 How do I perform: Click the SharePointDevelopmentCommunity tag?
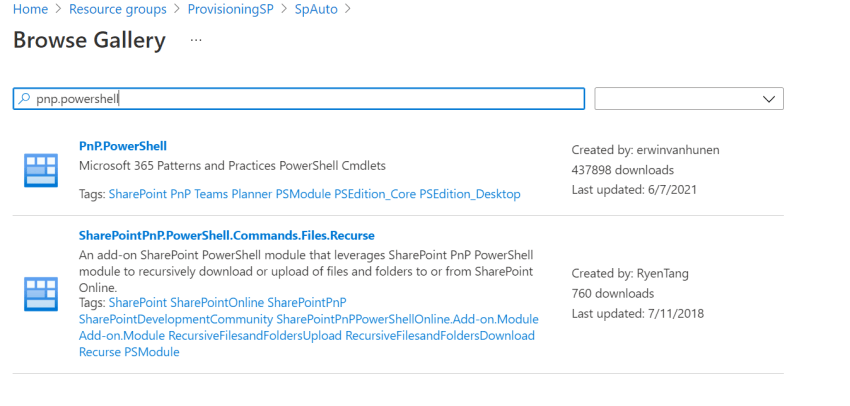[x=175, y=319]
